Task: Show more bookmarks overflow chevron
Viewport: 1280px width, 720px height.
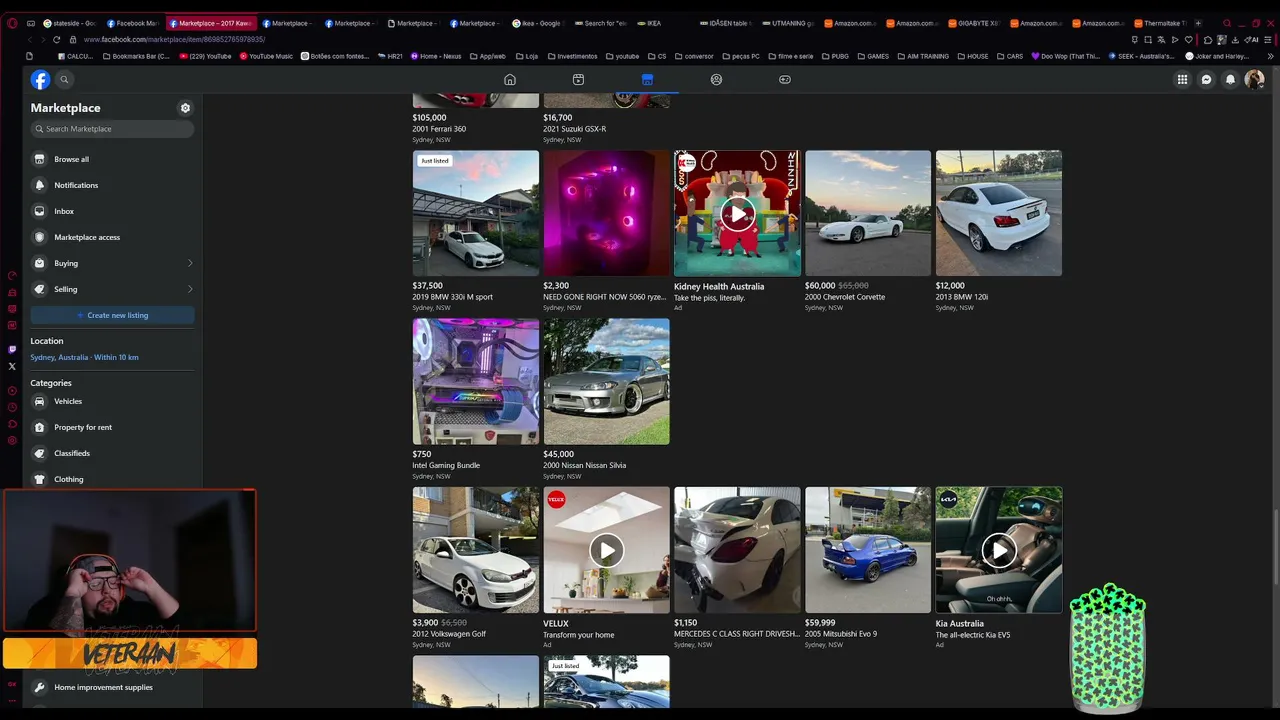Action: click(1270, 56)
